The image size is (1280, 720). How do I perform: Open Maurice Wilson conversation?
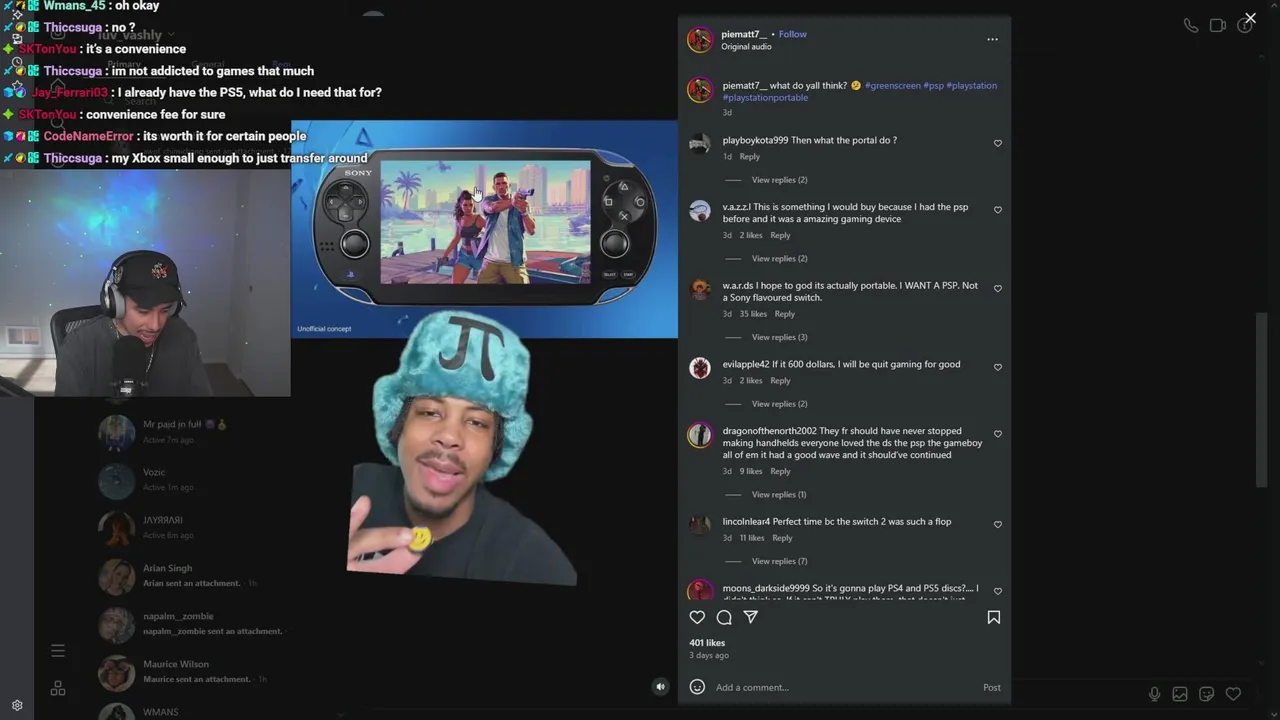pos(190,671)
